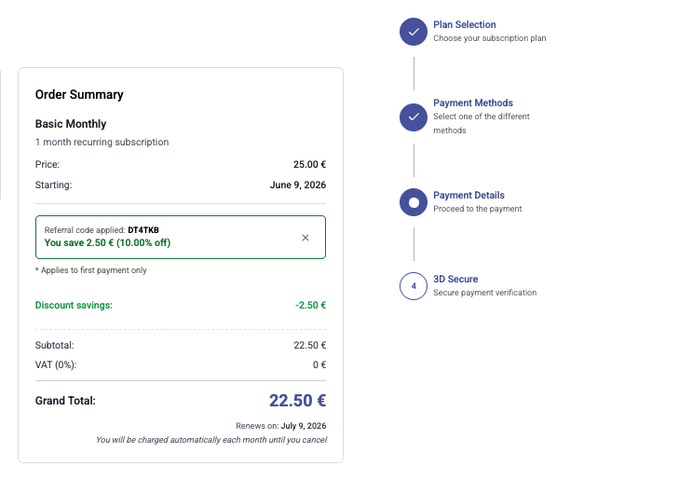The height and width of the screenshot is (480, 679).
Task: Remove the applied referral code DT4TKB
Action: [305, 237]
